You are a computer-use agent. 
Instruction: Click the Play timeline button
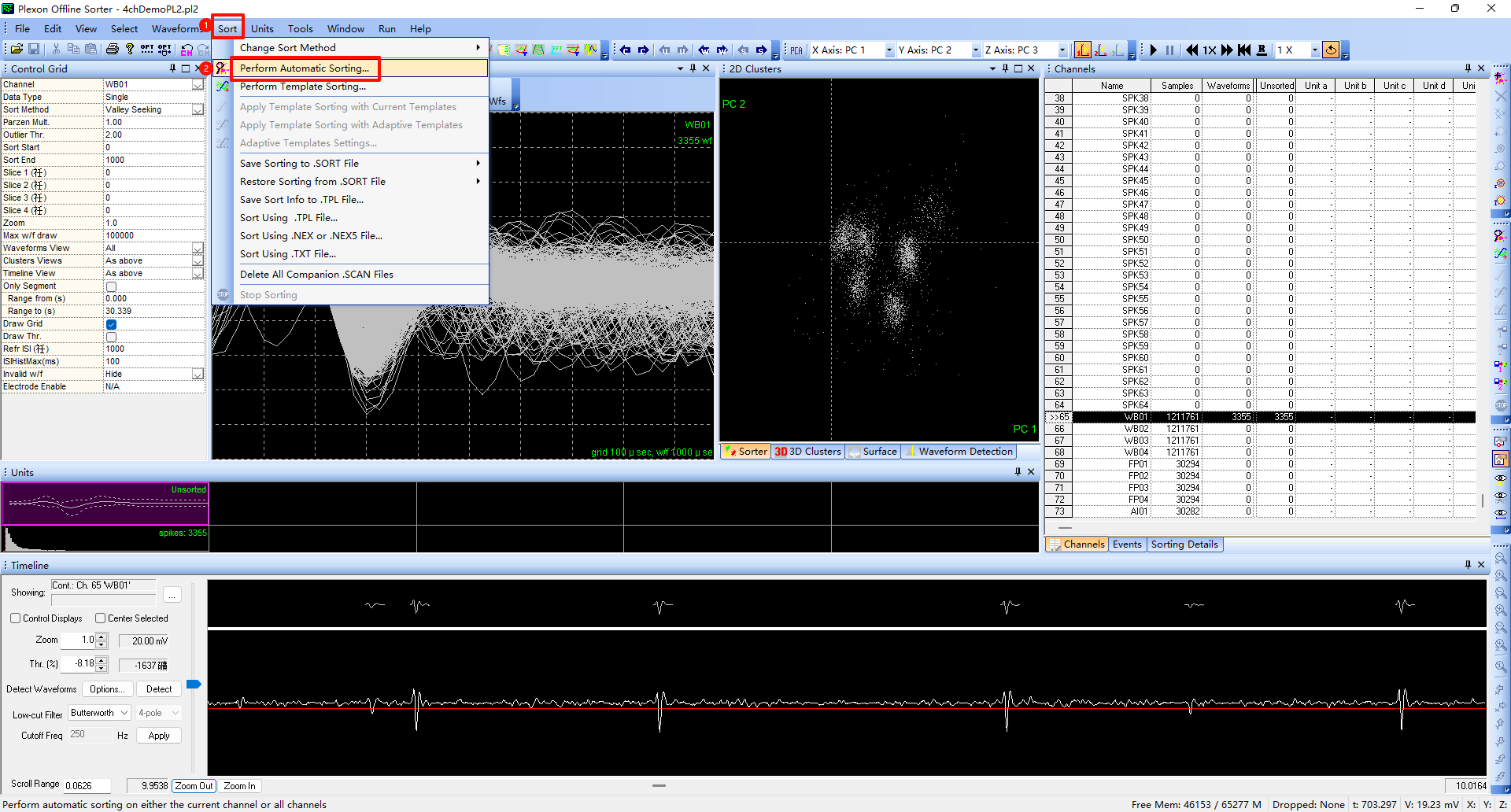(1153, 50)
